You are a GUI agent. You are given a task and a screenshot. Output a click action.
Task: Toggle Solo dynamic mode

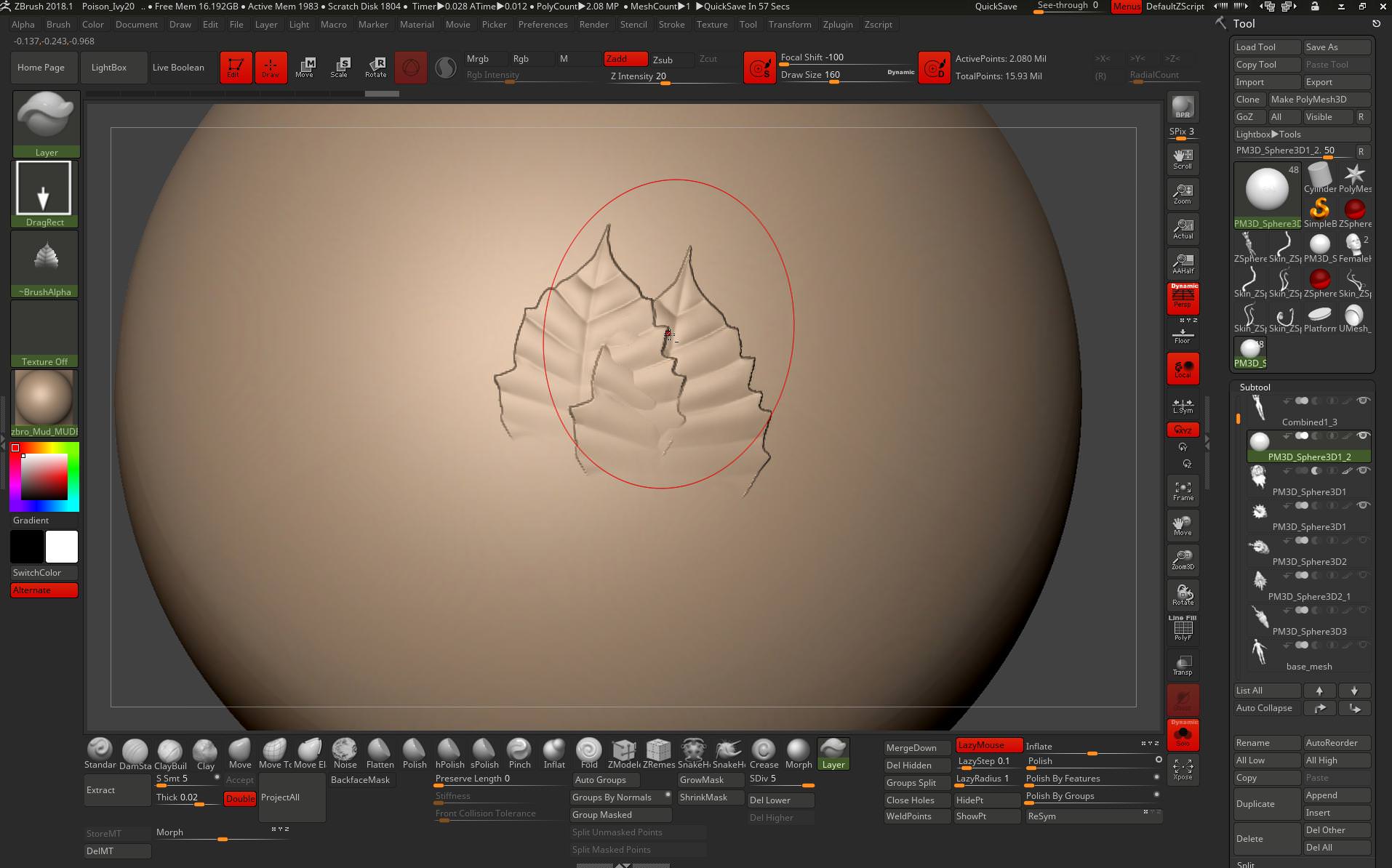[x=1183, y=734]
